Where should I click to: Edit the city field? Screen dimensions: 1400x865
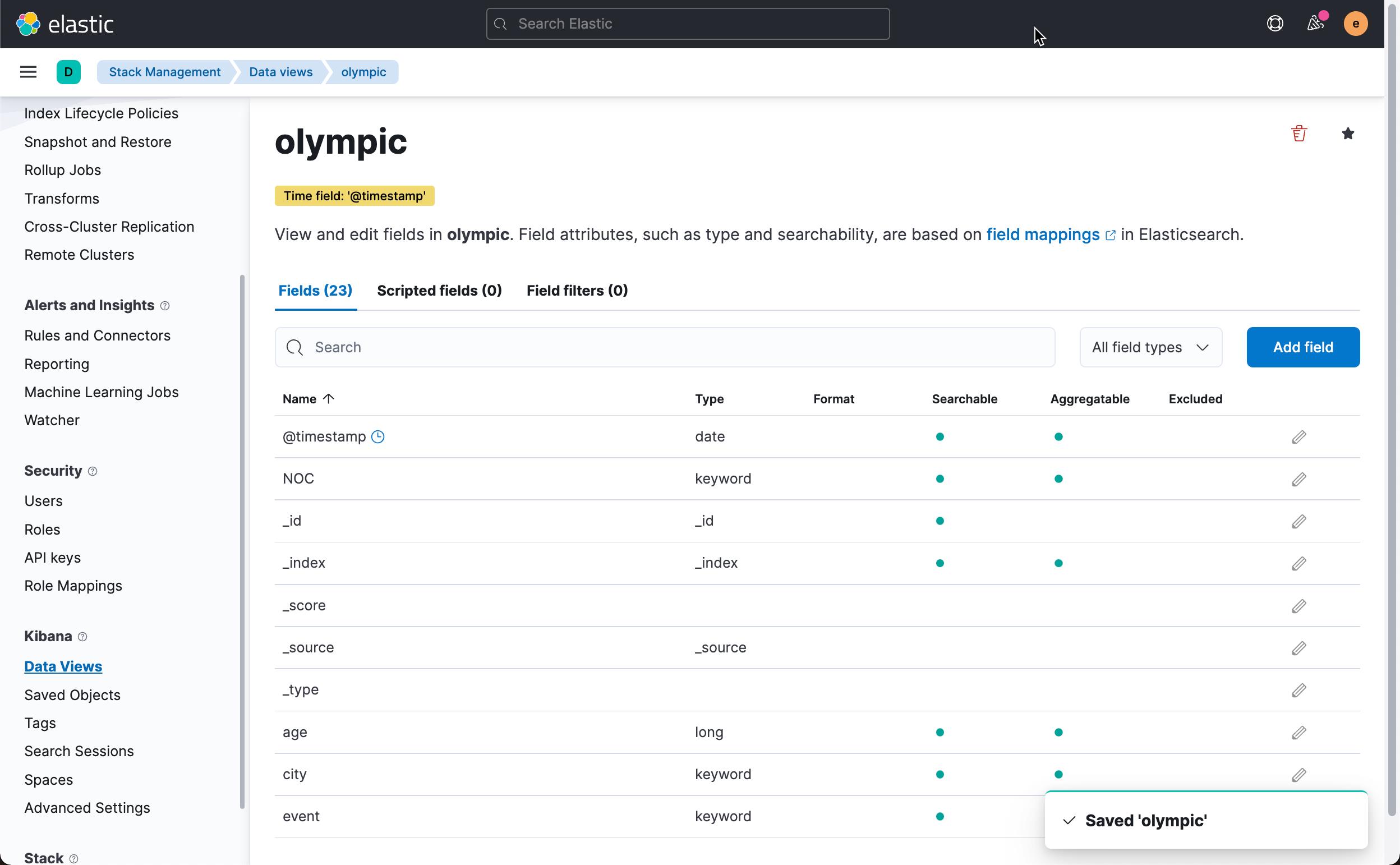tap(1299, 775)
